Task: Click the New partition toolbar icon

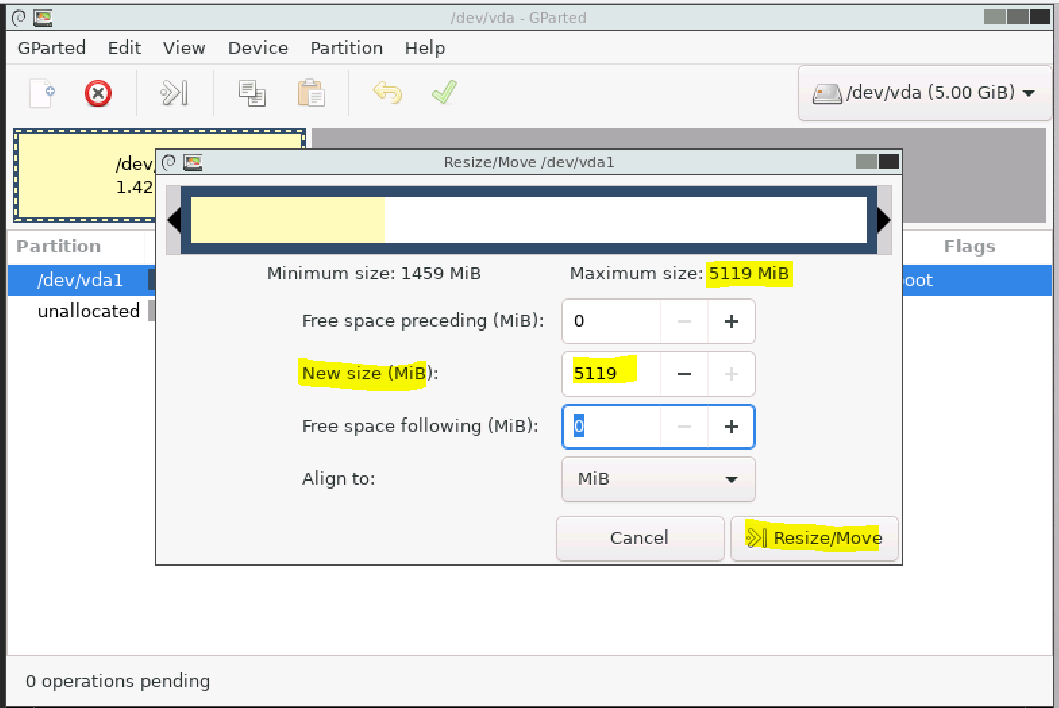Action: pos(42,93)
